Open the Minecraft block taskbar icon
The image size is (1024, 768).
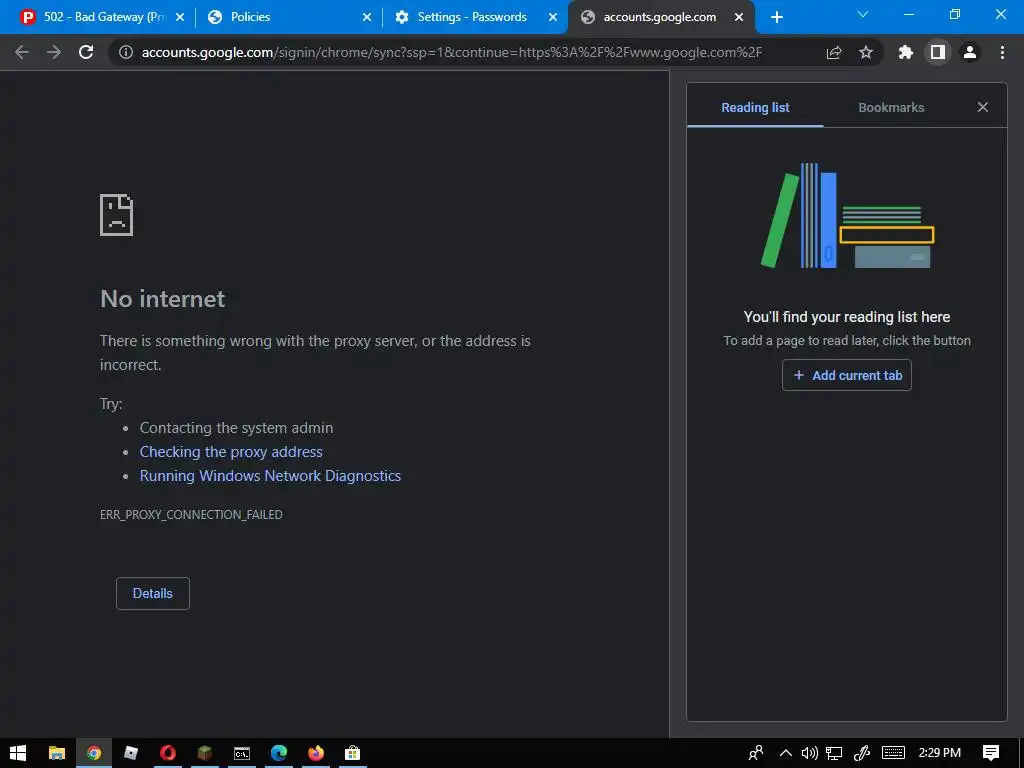[205, 753]
